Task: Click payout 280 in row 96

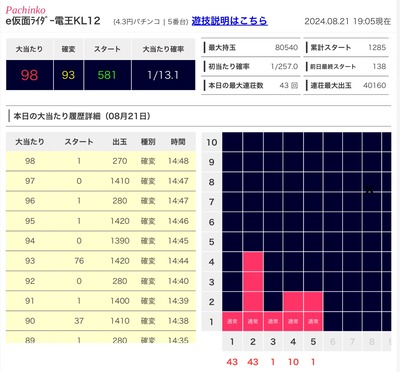Action: [120, 201]
